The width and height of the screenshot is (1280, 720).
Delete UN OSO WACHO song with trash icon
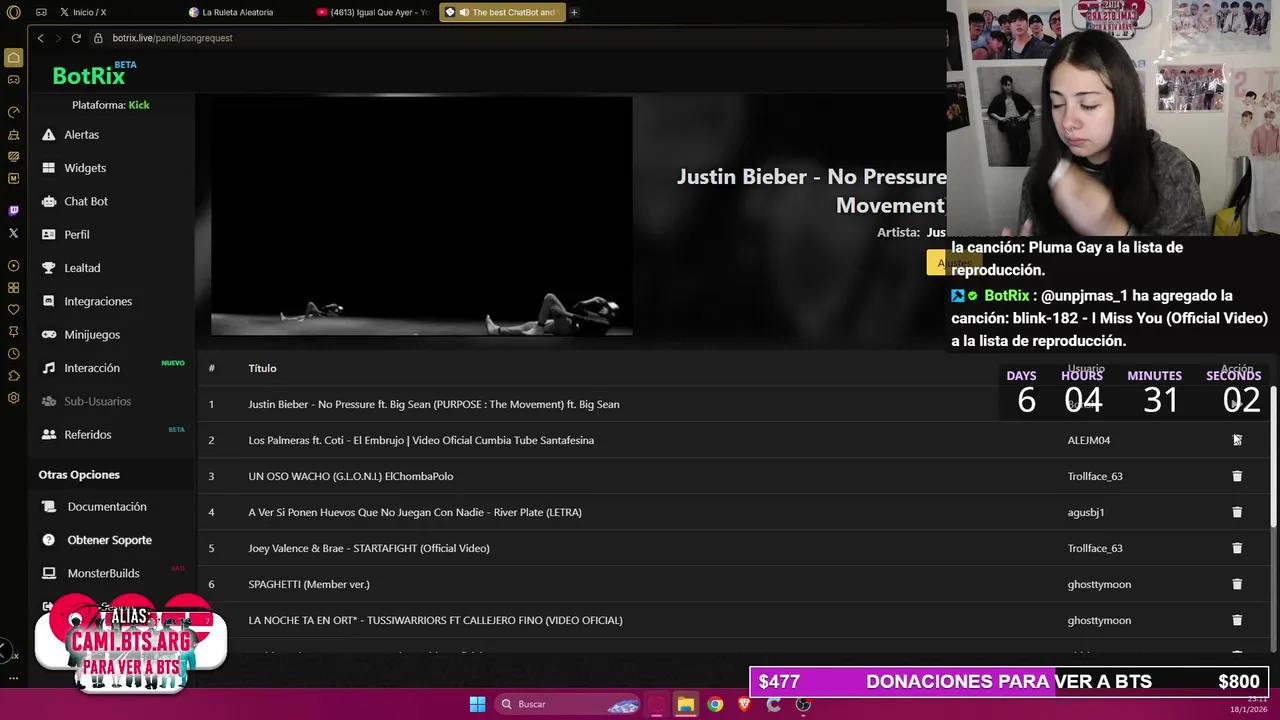[x=1237, y=476]
